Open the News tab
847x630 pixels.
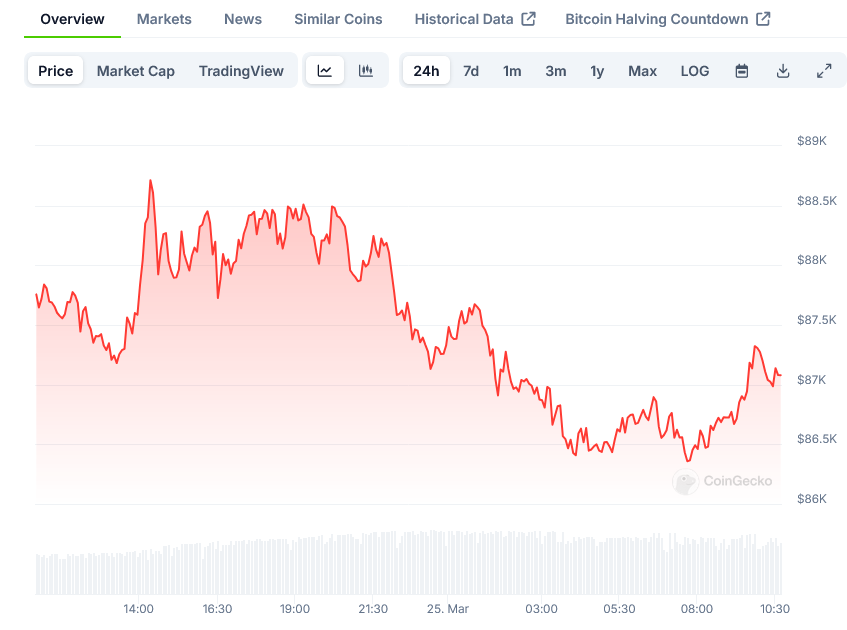243,19
